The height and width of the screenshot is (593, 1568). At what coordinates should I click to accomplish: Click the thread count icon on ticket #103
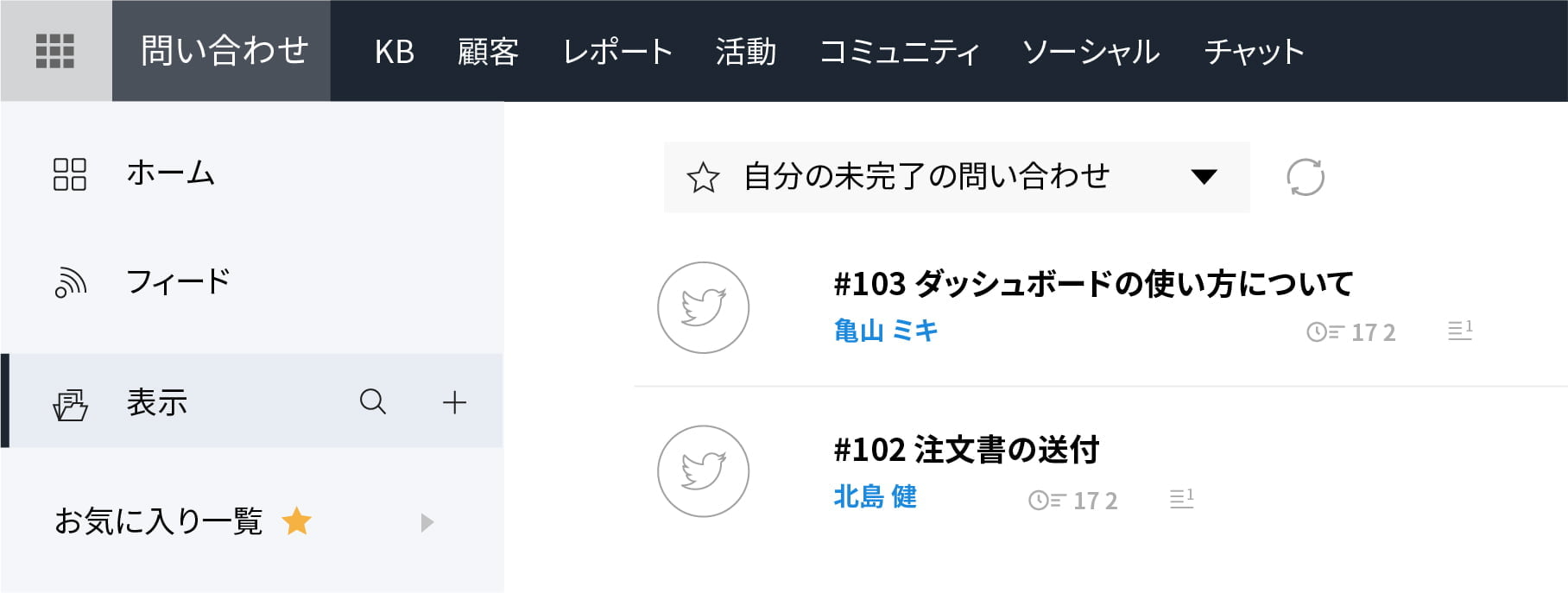[x=1460, y=330]
